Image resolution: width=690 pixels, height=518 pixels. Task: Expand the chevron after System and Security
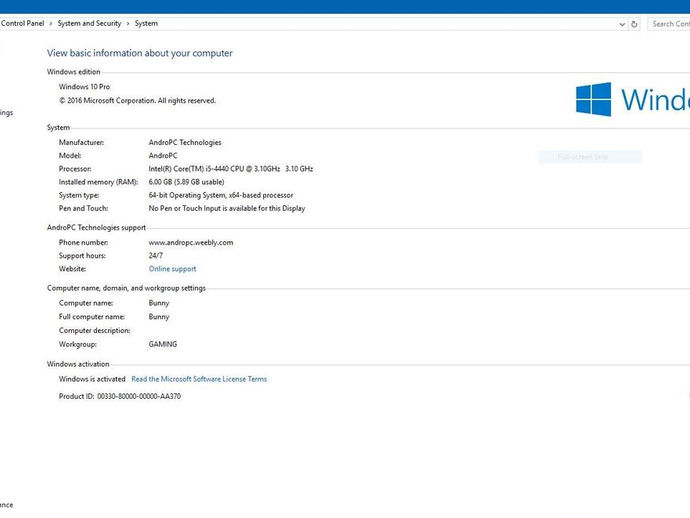point(128,24)
